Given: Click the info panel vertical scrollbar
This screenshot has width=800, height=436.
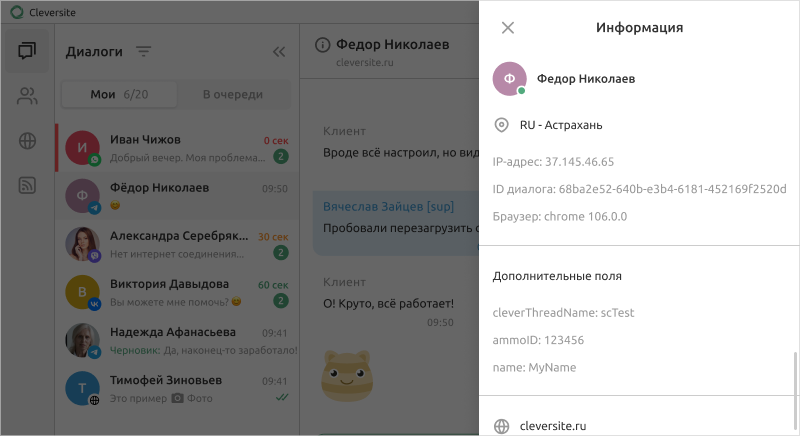Looking at the screenshot, I should point(796,390).
